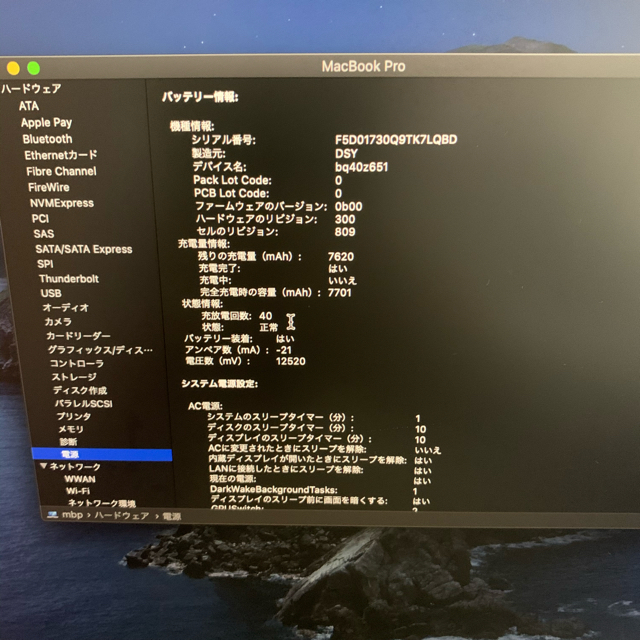Viewport: 640px width, 640px height.
Task: Click the computer icon in the path bar
Action: pos(52,515)
